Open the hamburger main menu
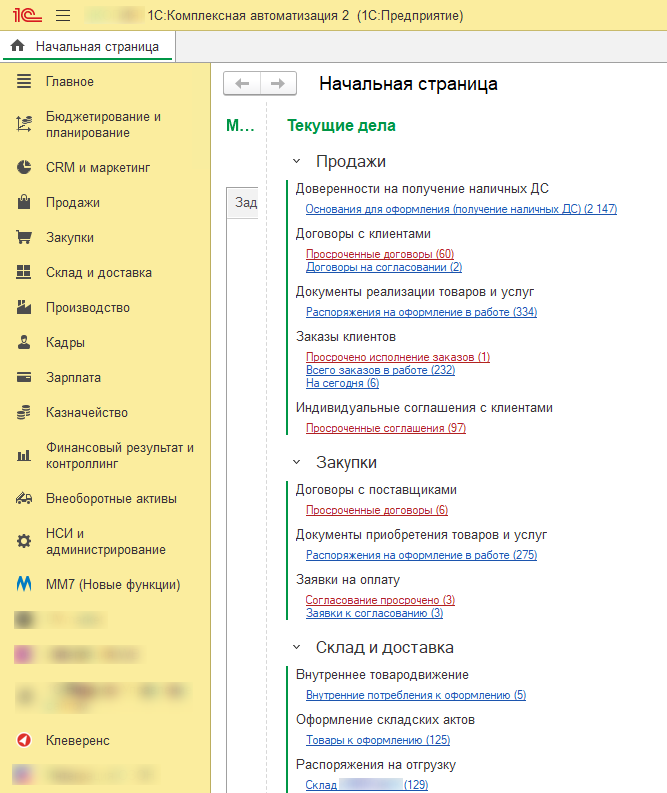This screenshot has width=667, height=793. tap(63, 16)
